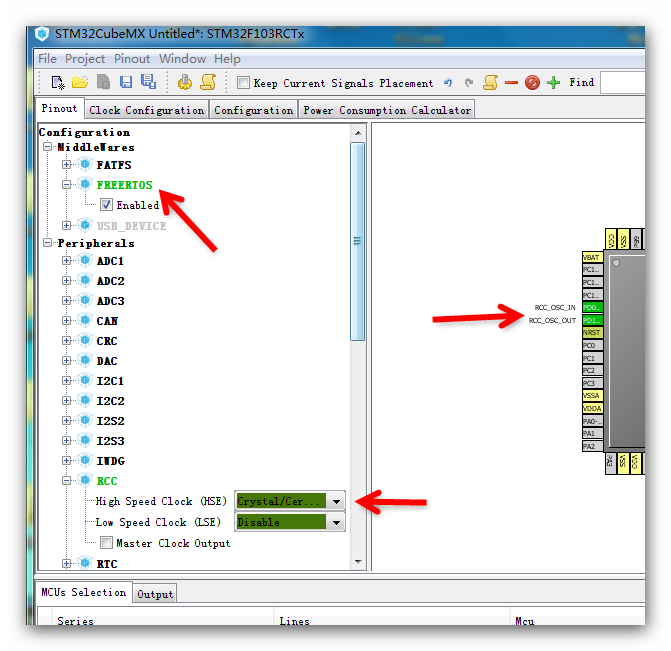
Task: Click the VBAT pin on the chip
Action: (x=592, y=257)
